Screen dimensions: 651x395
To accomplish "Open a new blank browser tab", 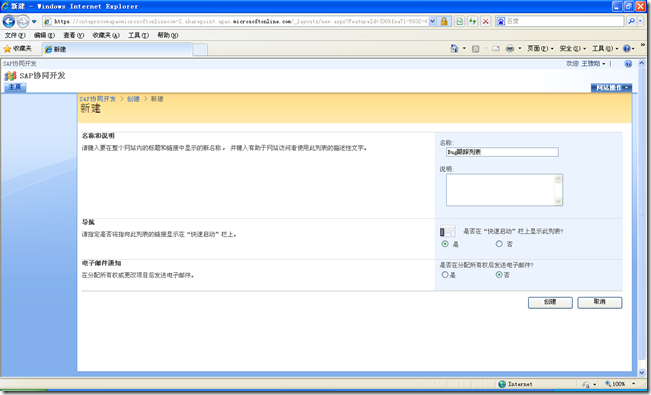I will coord(200,50).
